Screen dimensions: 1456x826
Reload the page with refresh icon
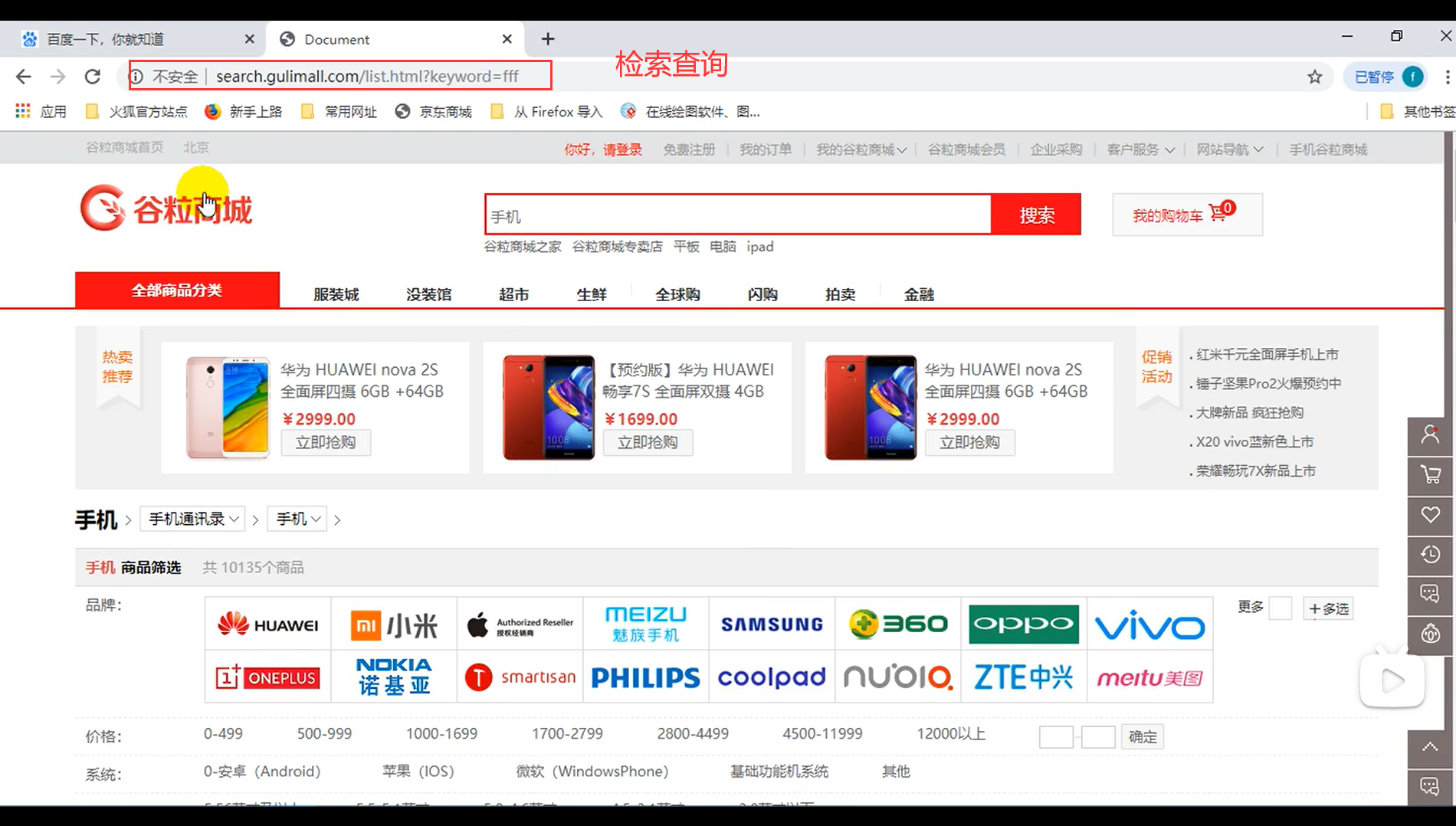click(93, 77)
